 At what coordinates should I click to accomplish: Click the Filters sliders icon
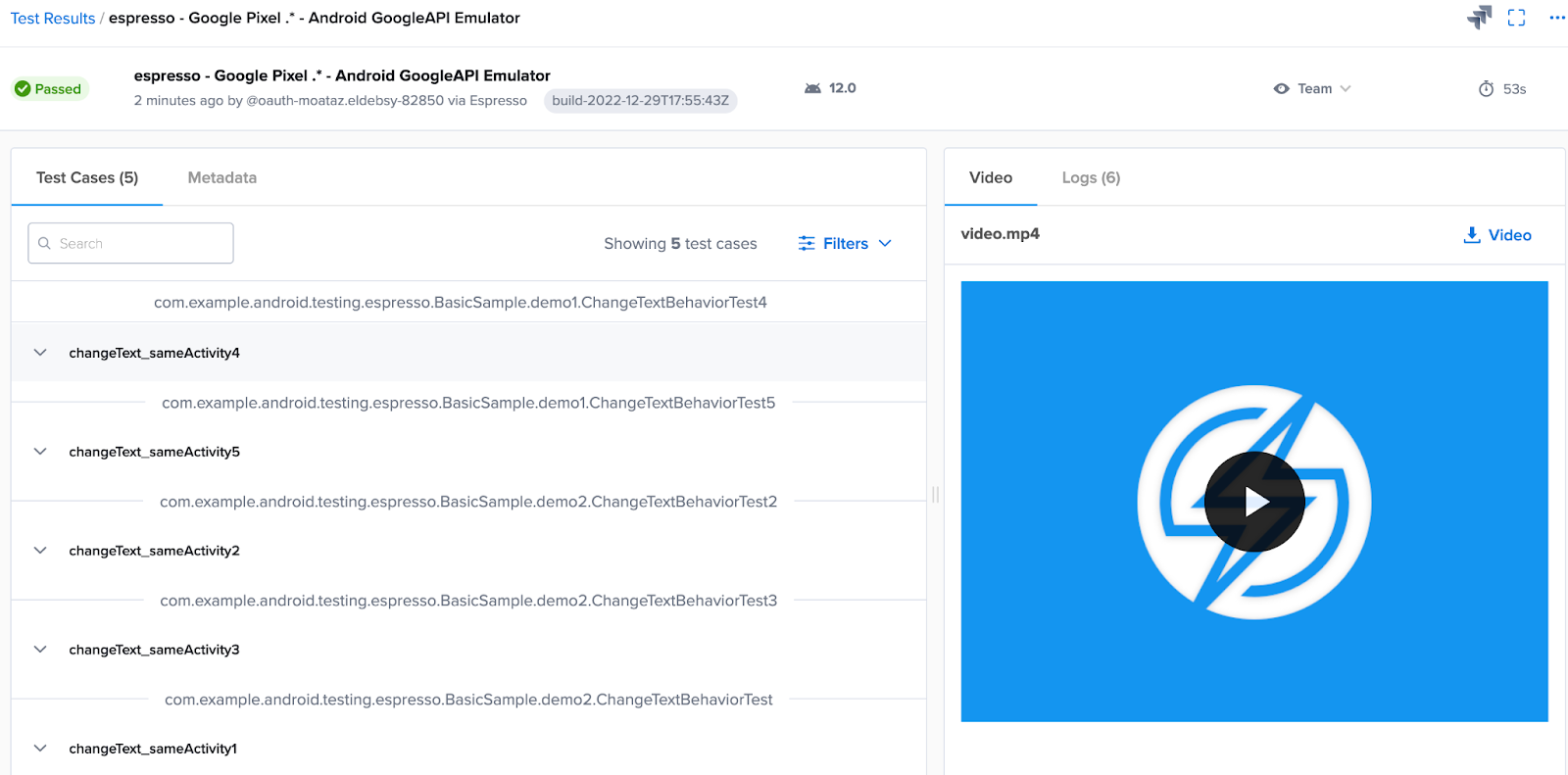coord(807,243)
